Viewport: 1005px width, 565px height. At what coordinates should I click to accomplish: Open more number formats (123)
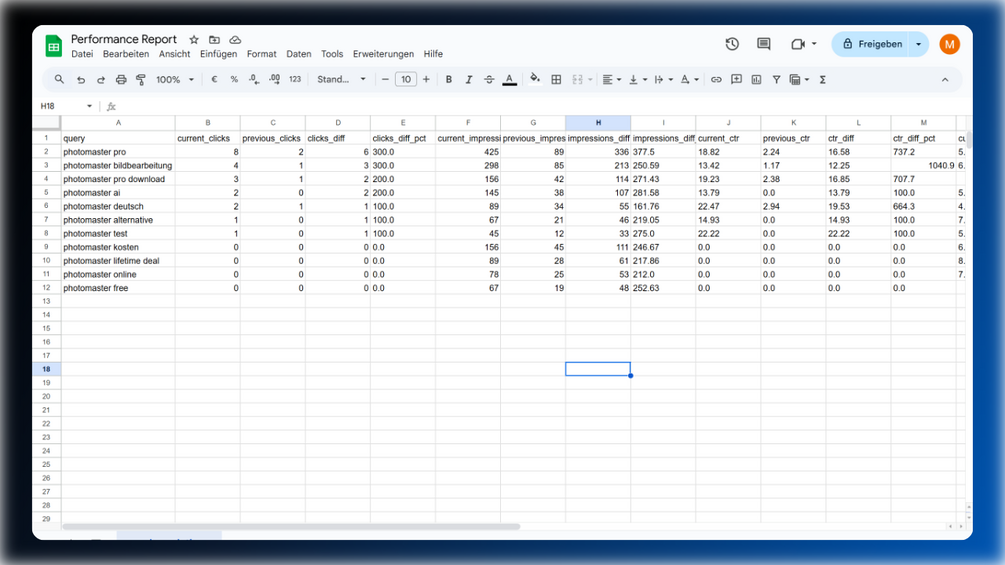(x=295, y=79)
